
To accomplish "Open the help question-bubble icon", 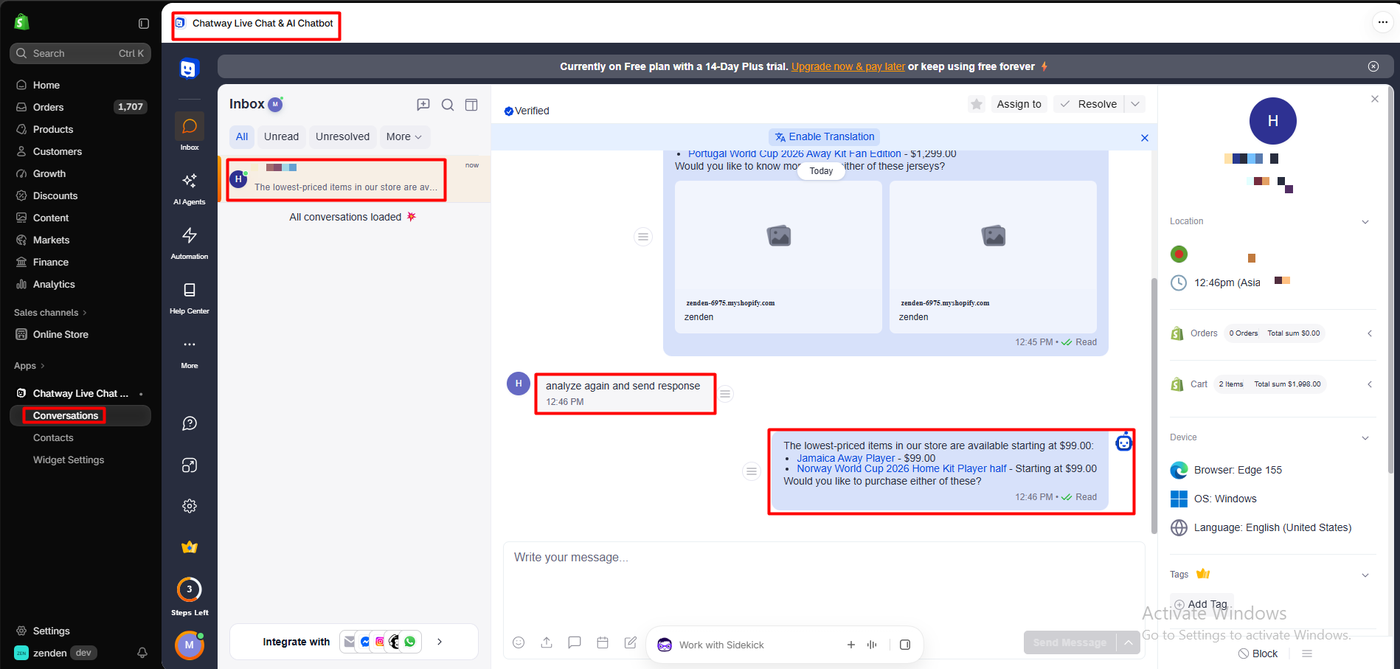I will (x=189, y=424).
